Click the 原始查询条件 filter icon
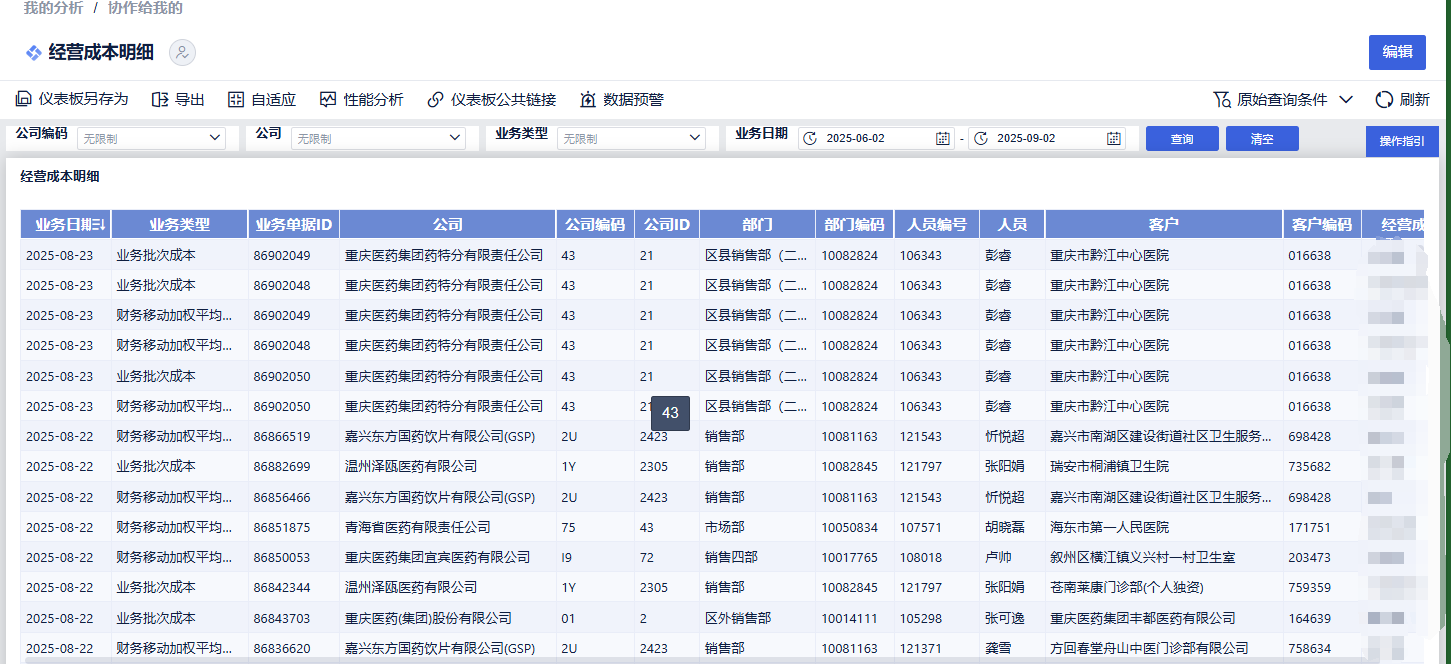Screen dimensions: 1451x664 point(1221,99)
